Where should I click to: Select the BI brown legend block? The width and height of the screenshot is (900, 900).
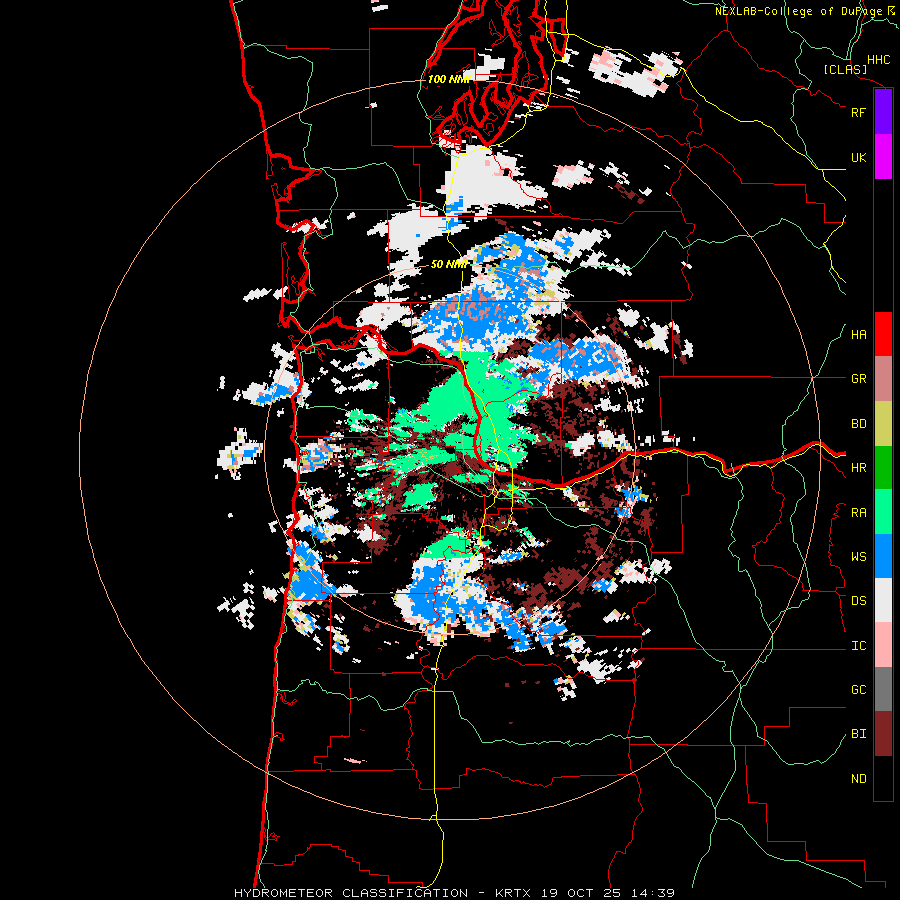point(883,734)
